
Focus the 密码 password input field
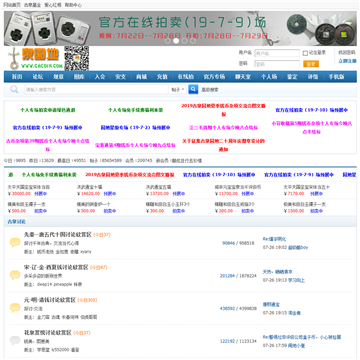277,64
